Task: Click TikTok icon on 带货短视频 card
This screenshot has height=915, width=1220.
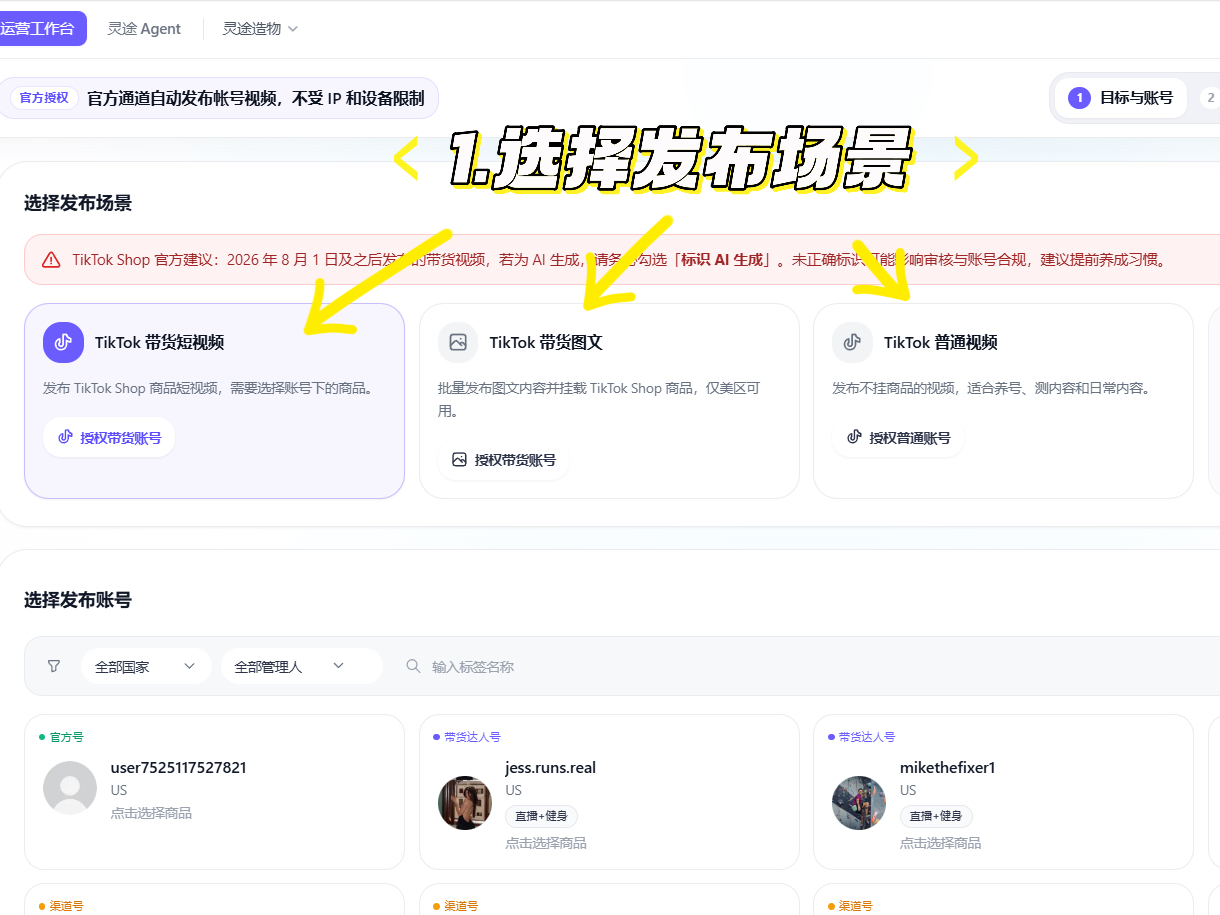Action: click(63, 342)
